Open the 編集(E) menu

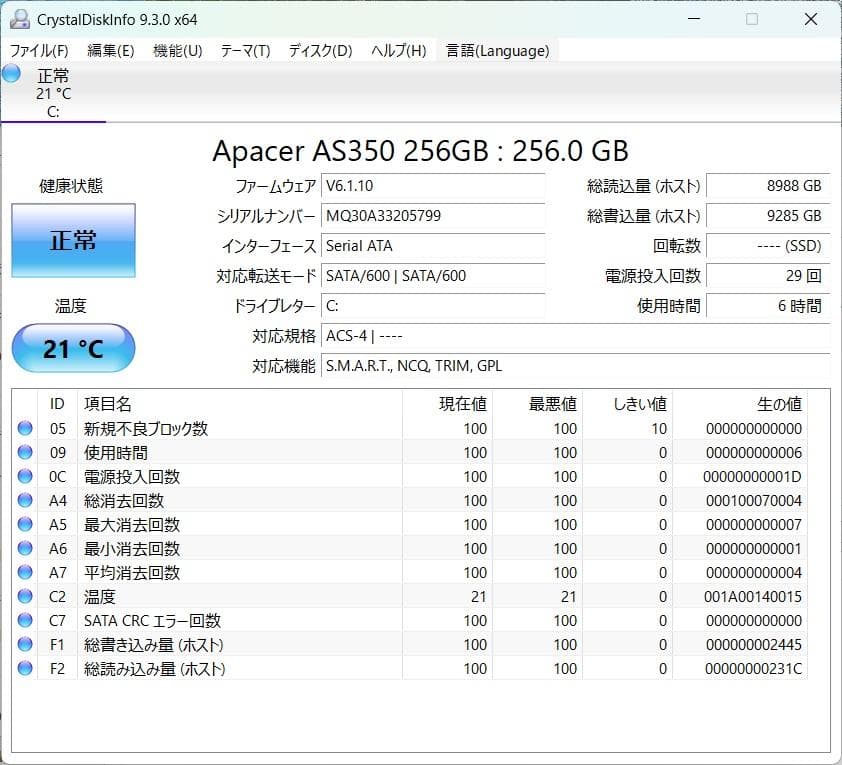pyautogui.click(x=111, y=50)
